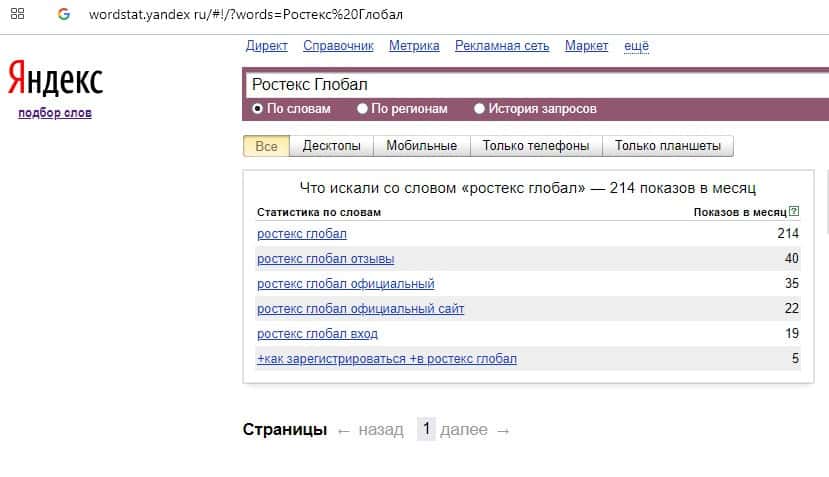This screenshot has width=829, height=477.
Task: Click the Яндекс logo
Action: click(55, 78)
